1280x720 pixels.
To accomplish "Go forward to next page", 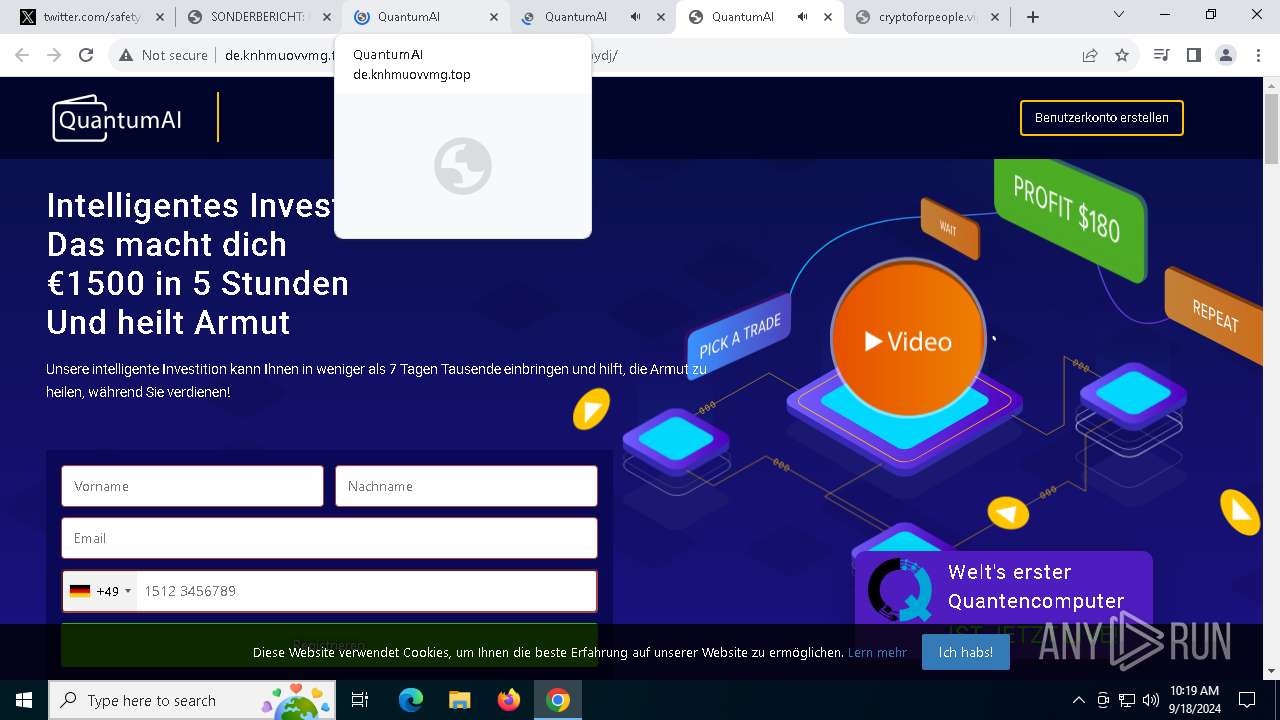I will click(x=54, y=55).
